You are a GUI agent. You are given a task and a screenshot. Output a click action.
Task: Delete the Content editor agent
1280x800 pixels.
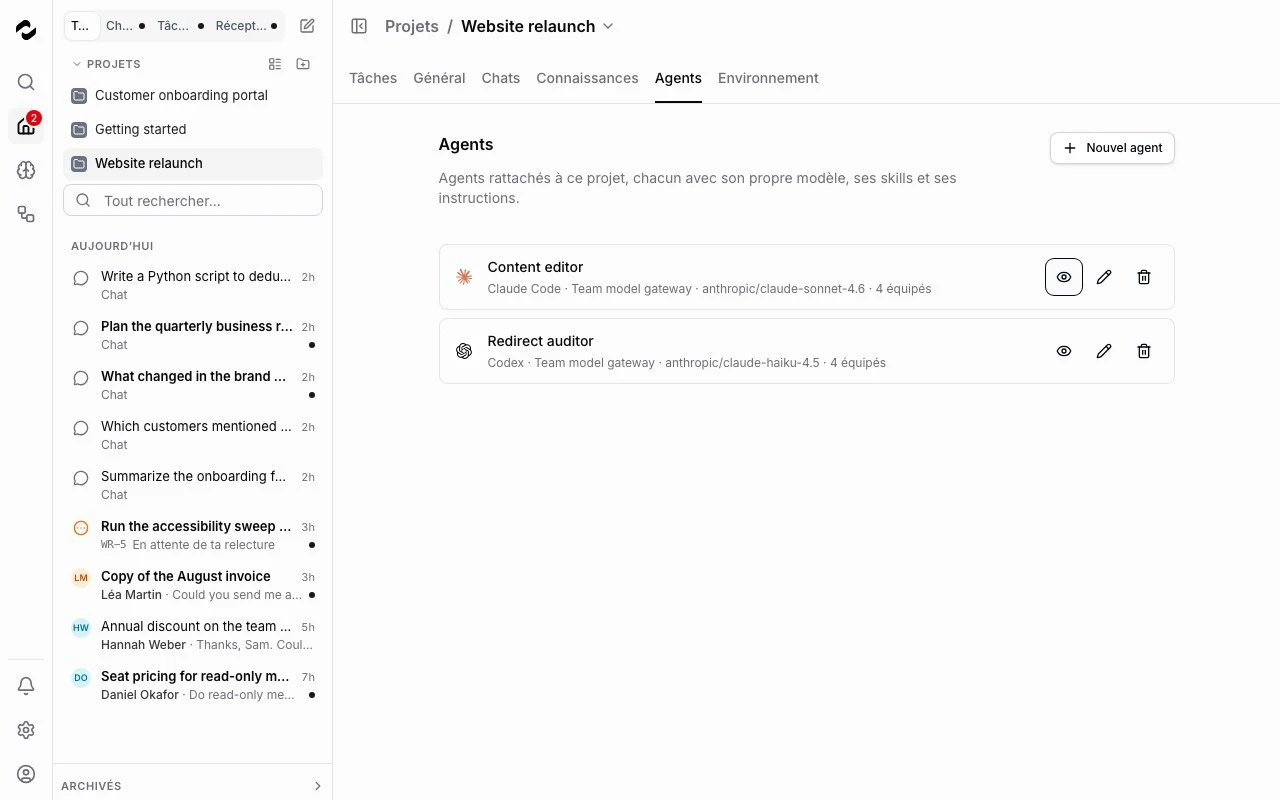pos(1144,277)
